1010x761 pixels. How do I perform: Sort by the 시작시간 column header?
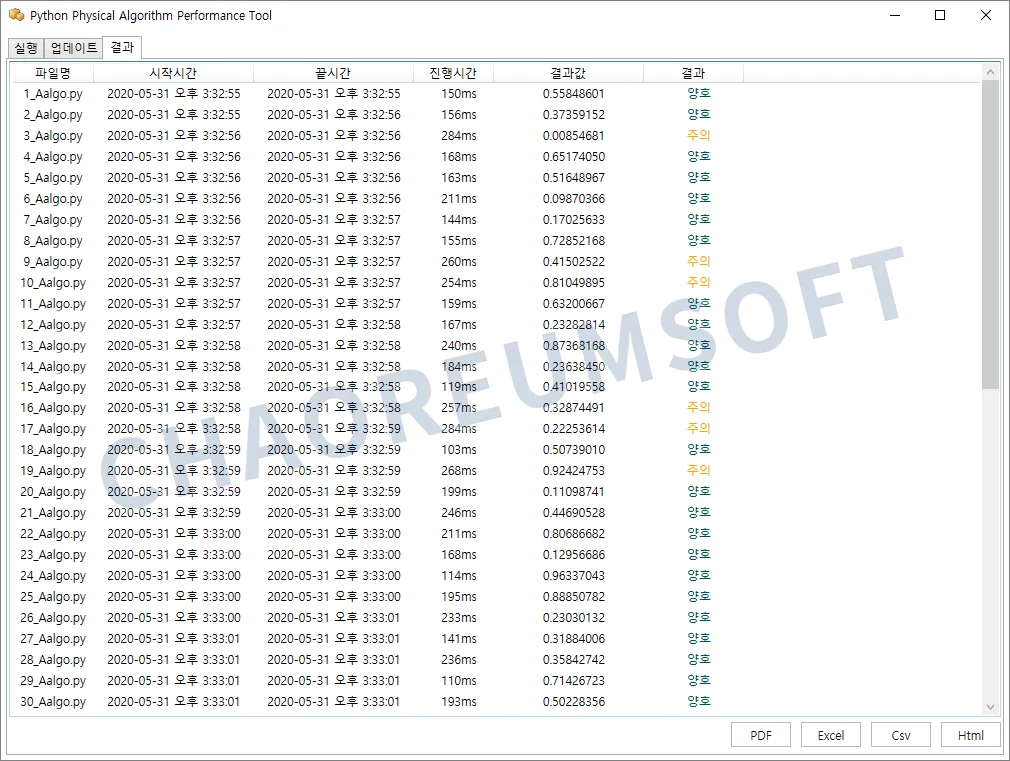pyautogui.click(x=173, y=73)
